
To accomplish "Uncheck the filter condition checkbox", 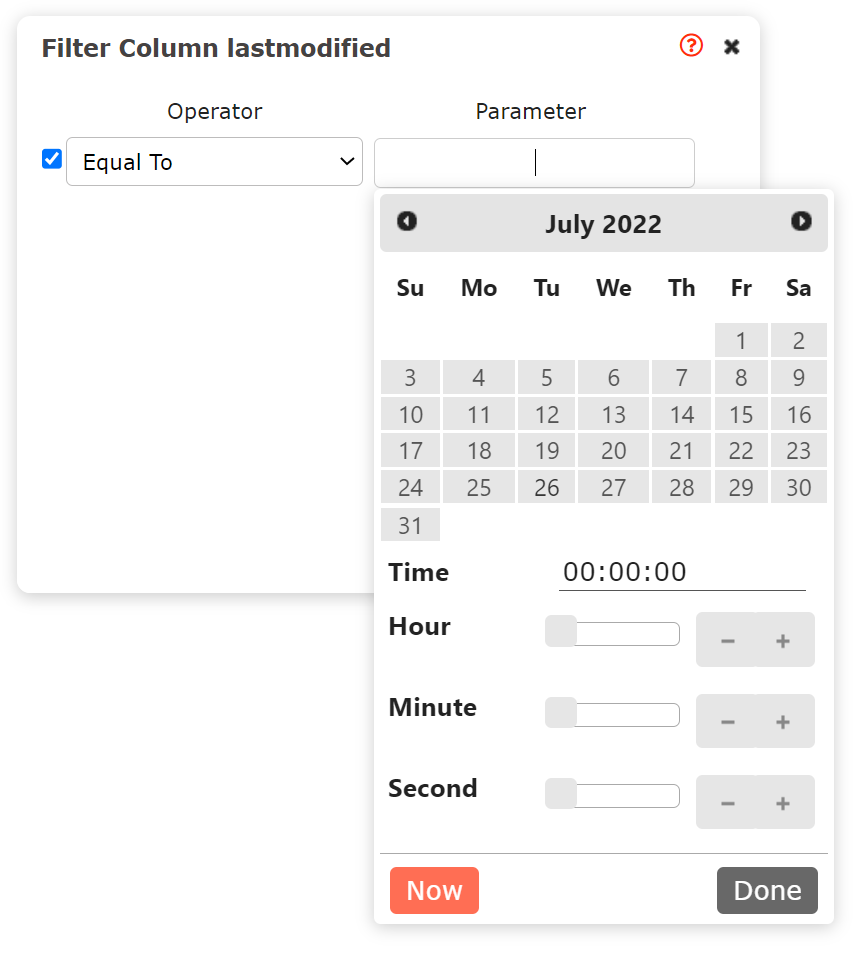I will (x=51, y=158).
